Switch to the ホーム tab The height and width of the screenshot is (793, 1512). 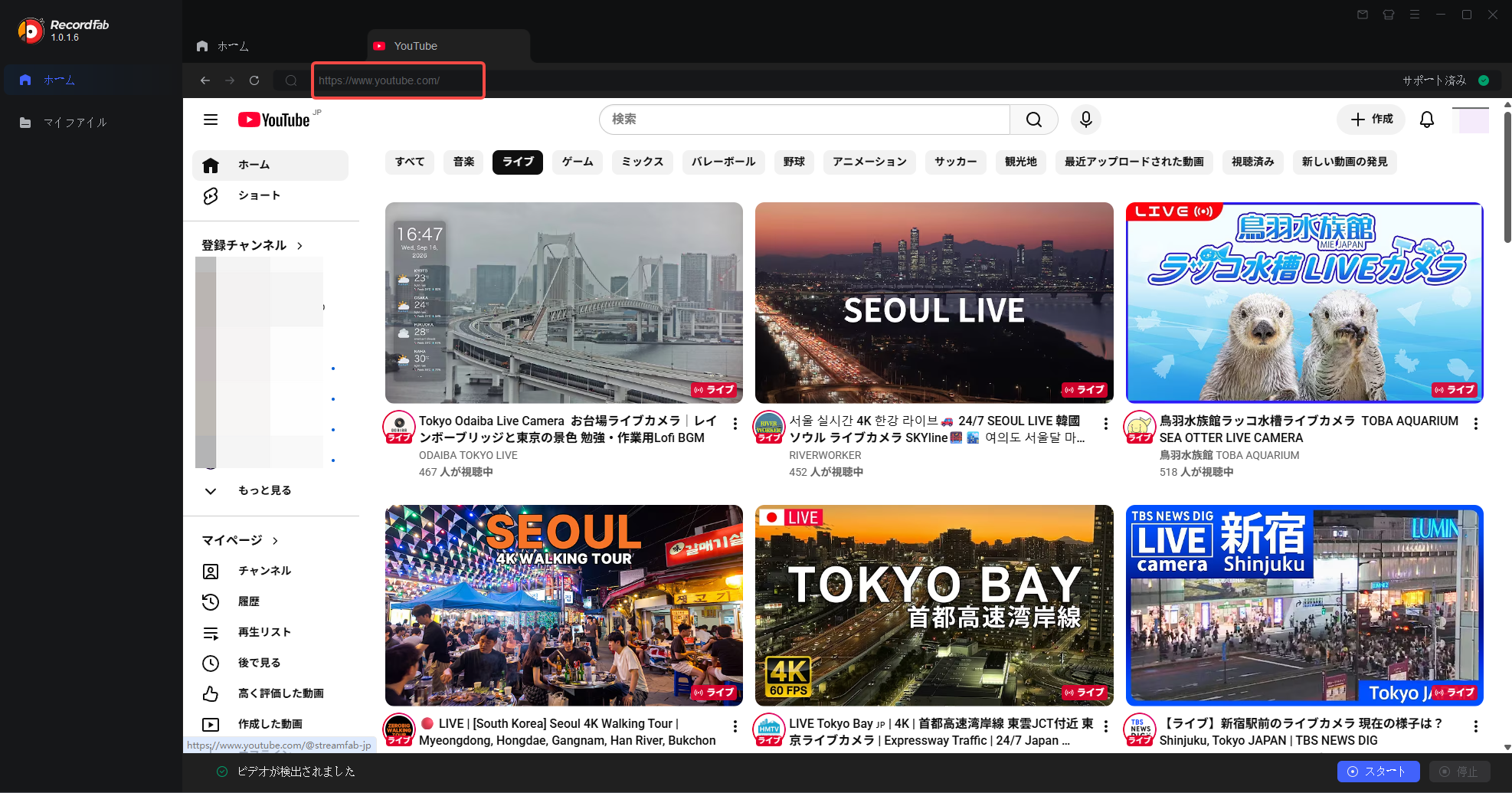click(x=224, y=46)
